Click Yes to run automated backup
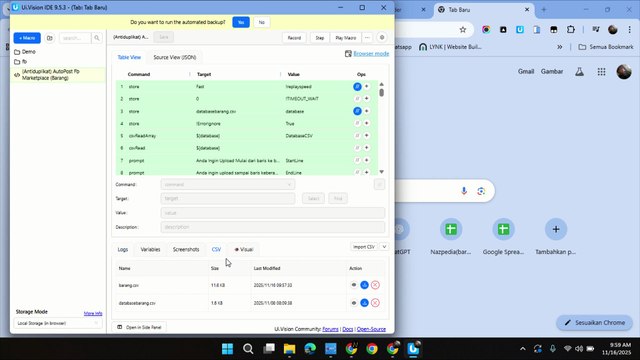The height and width of the screenshot is (360, 640). [x=241, y=22]
